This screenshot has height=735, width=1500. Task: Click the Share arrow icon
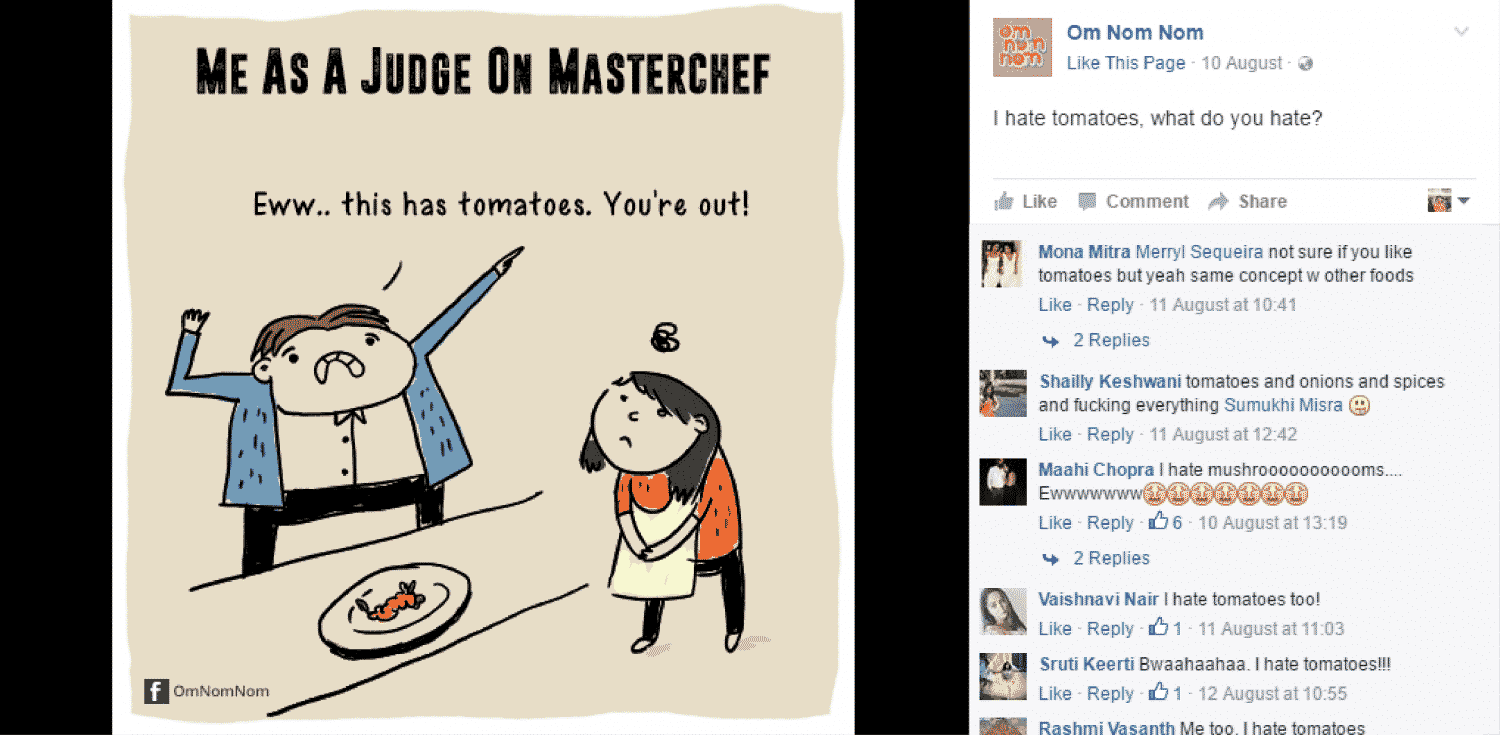point(1218,201)
